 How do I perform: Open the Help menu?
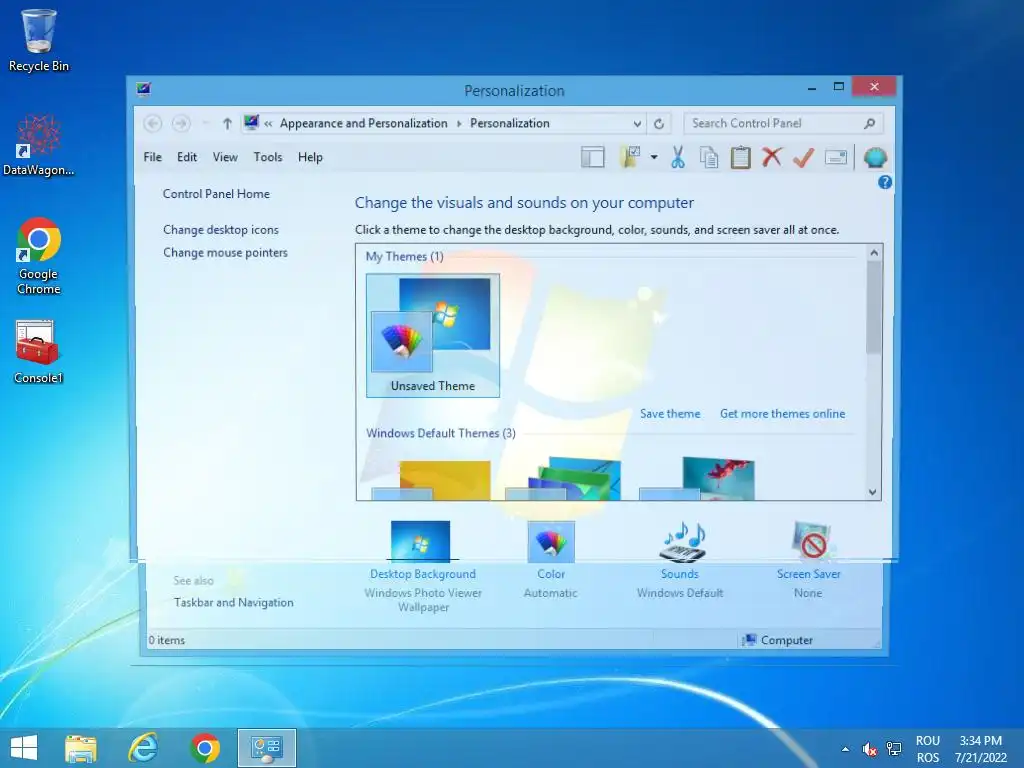pos(310,157)
